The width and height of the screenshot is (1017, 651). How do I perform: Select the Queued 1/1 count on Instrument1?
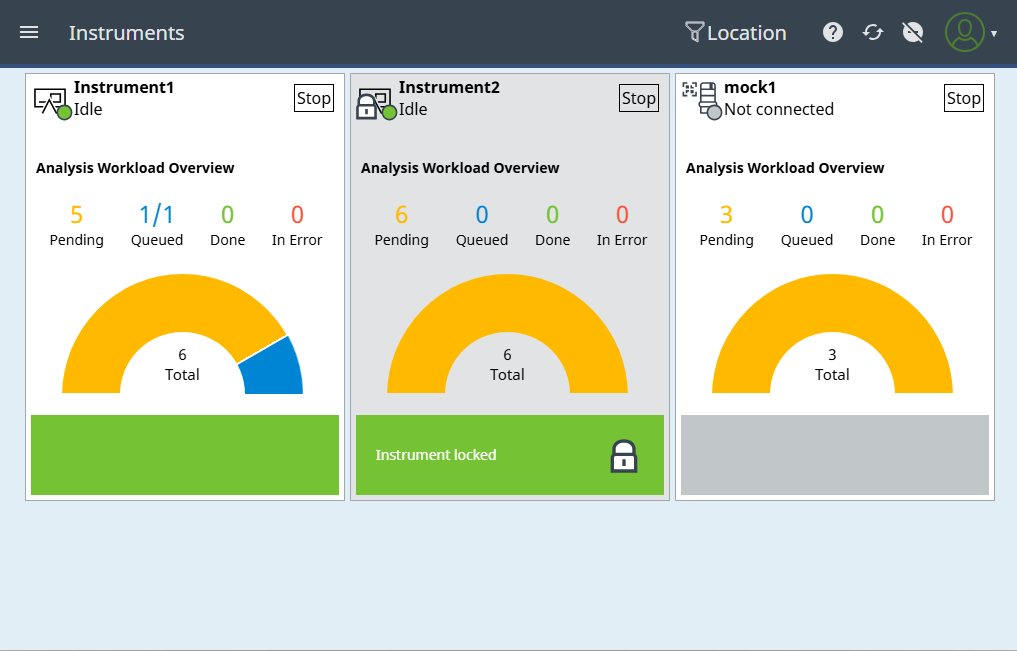tap(157, 215)
